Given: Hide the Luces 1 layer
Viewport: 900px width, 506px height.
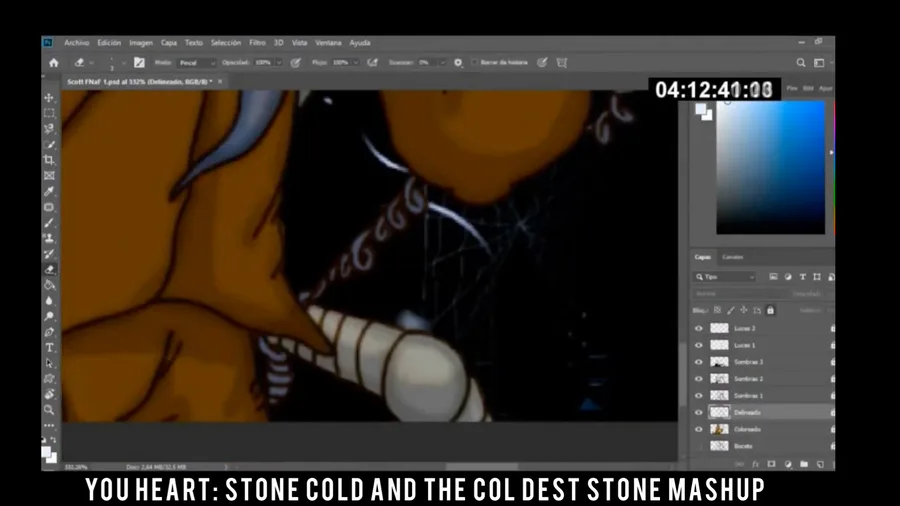Looking at the screenshot, I should [x=699, y=345].
